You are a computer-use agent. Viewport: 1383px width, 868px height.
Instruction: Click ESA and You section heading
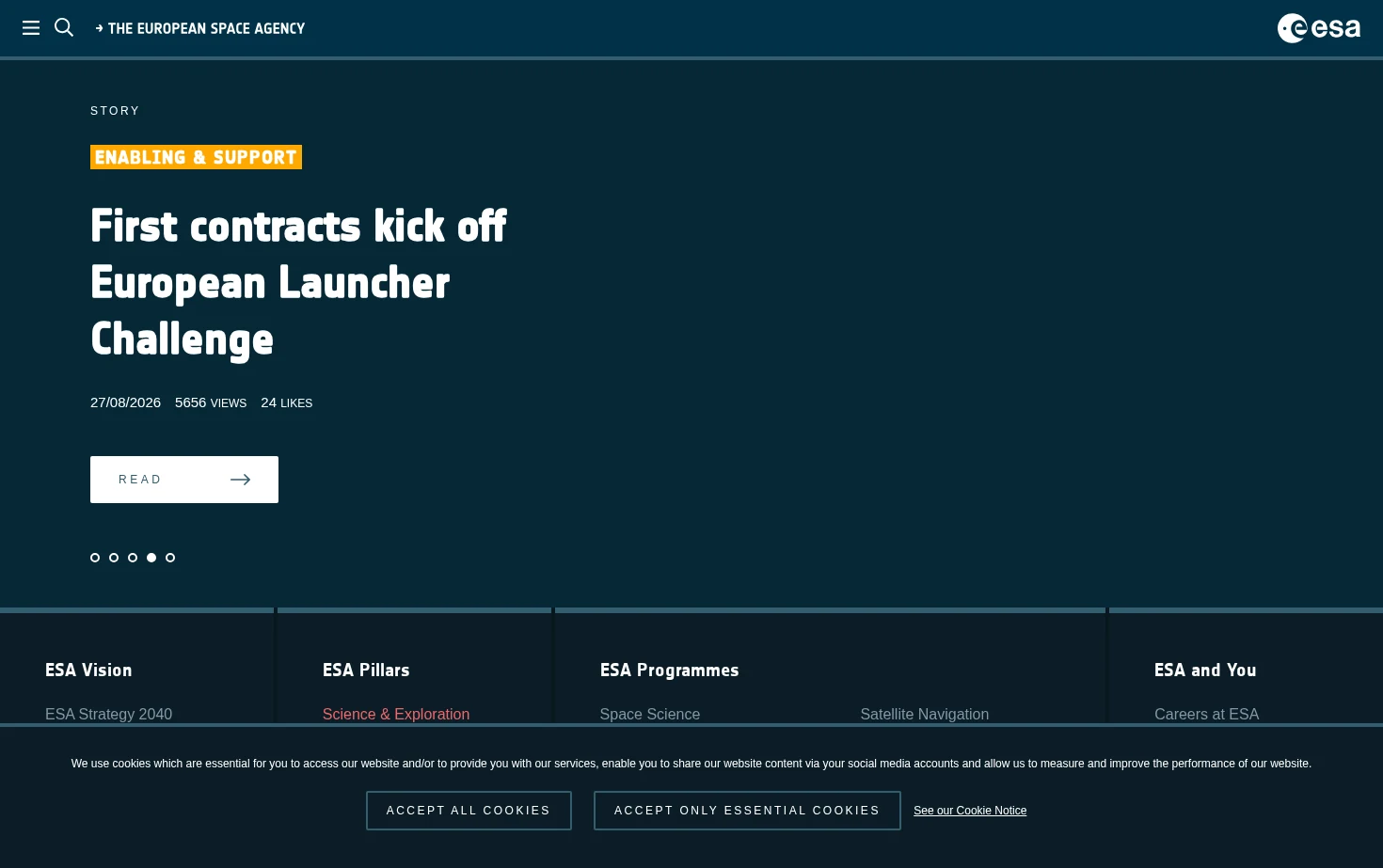point(1205,670)
